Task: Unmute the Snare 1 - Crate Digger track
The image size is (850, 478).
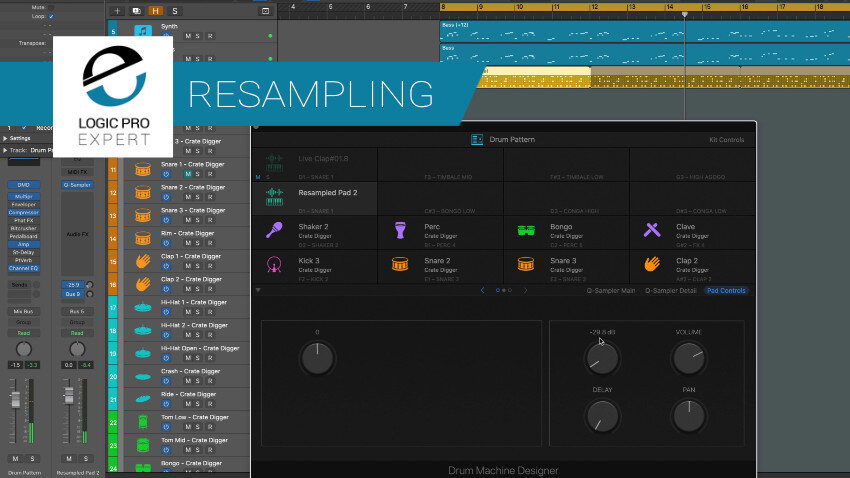Action: (x=188, y=174)
